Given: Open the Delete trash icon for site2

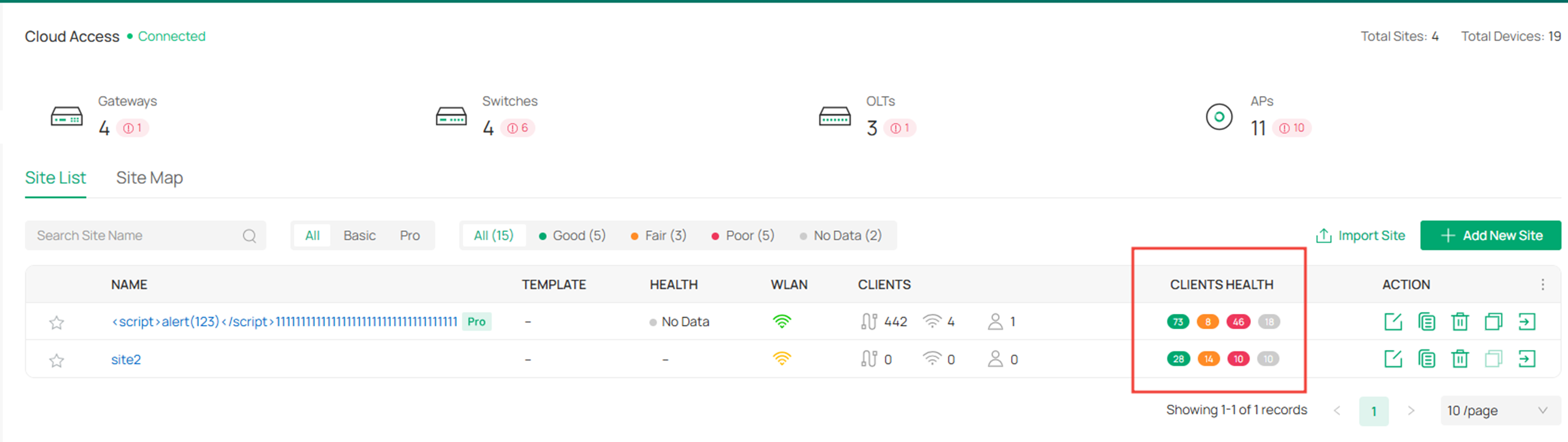Looking at the screenshot, I should (1461, 359).
